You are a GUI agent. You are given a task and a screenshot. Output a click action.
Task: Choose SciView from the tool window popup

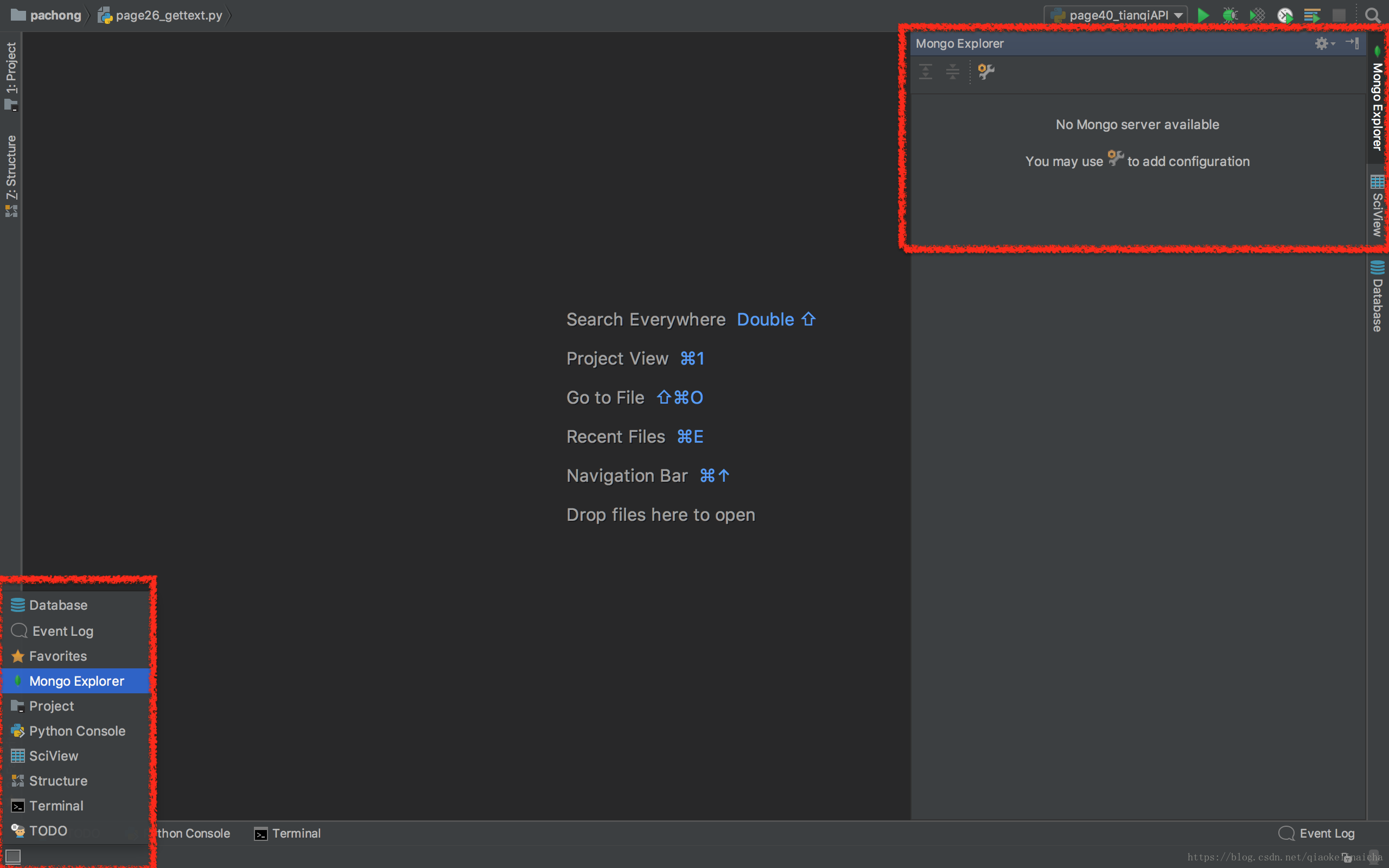tap(77, 756)
